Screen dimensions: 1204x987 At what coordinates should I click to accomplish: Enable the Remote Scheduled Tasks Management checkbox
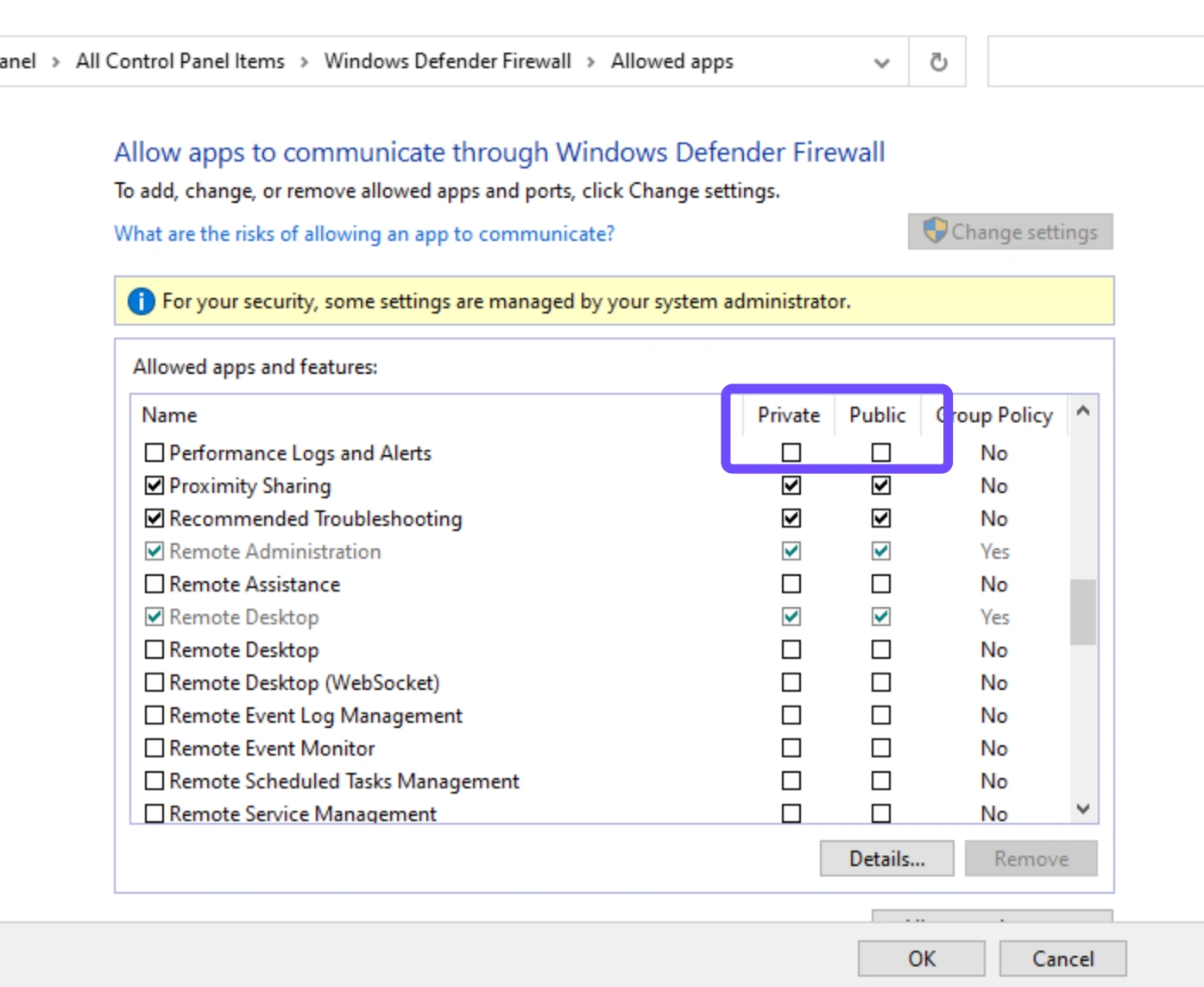click(x=154, y=781)
